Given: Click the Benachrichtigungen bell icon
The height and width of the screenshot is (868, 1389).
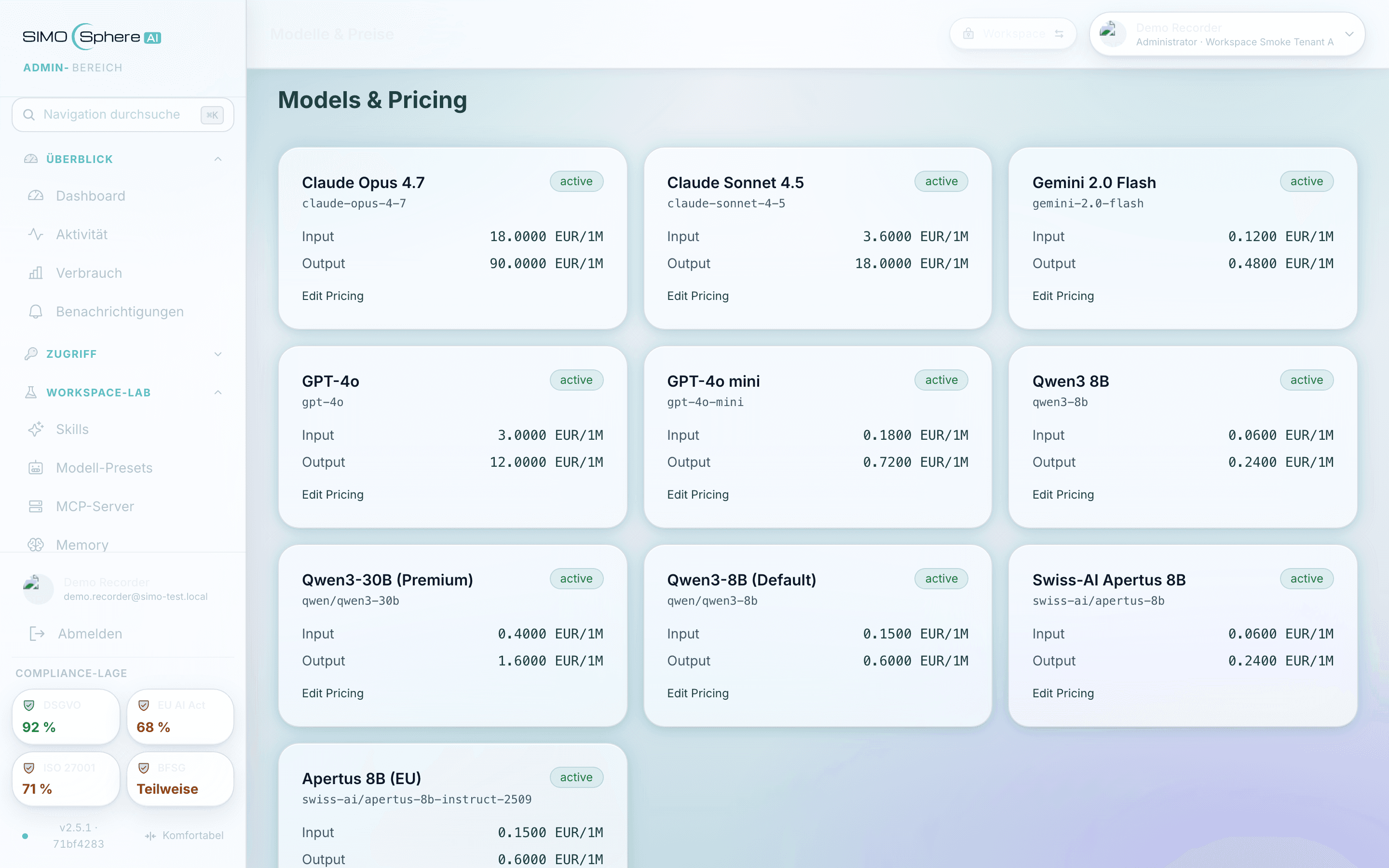Looking at the screenshot, I should [36, 311].
